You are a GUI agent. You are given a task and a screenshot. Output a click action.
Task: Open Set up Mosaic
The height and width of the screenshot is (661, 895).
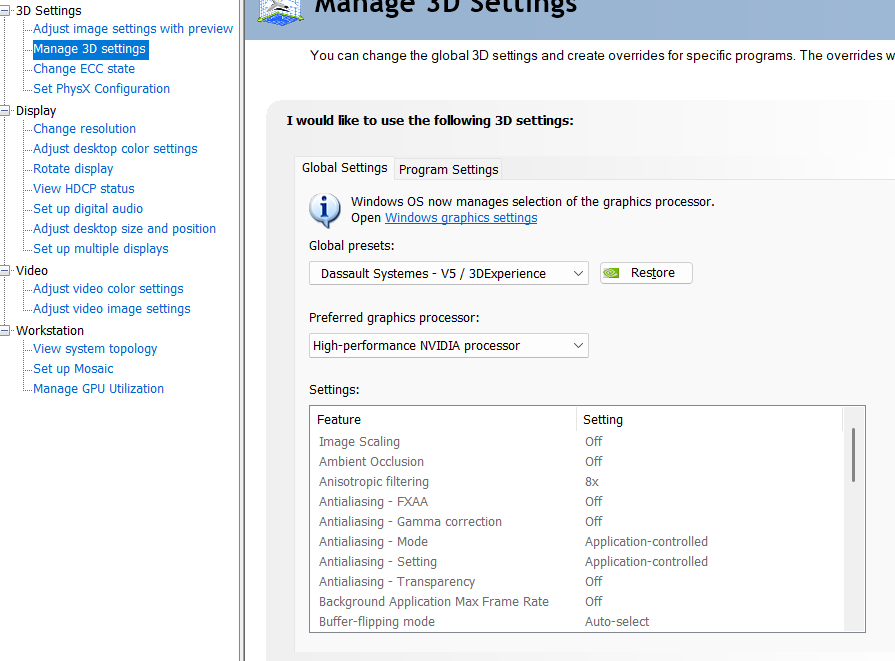pos(73,369)
